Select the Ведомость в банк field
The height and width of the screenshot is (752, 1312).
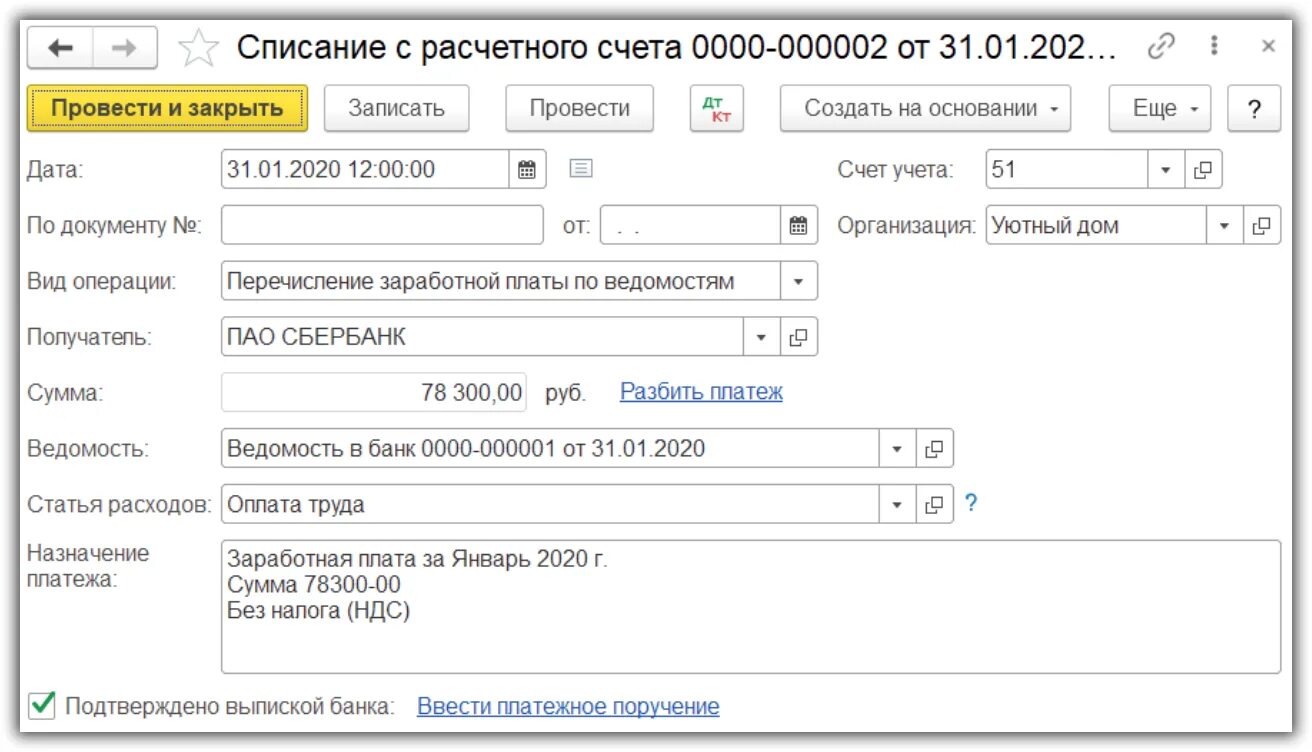coord(550,449)
